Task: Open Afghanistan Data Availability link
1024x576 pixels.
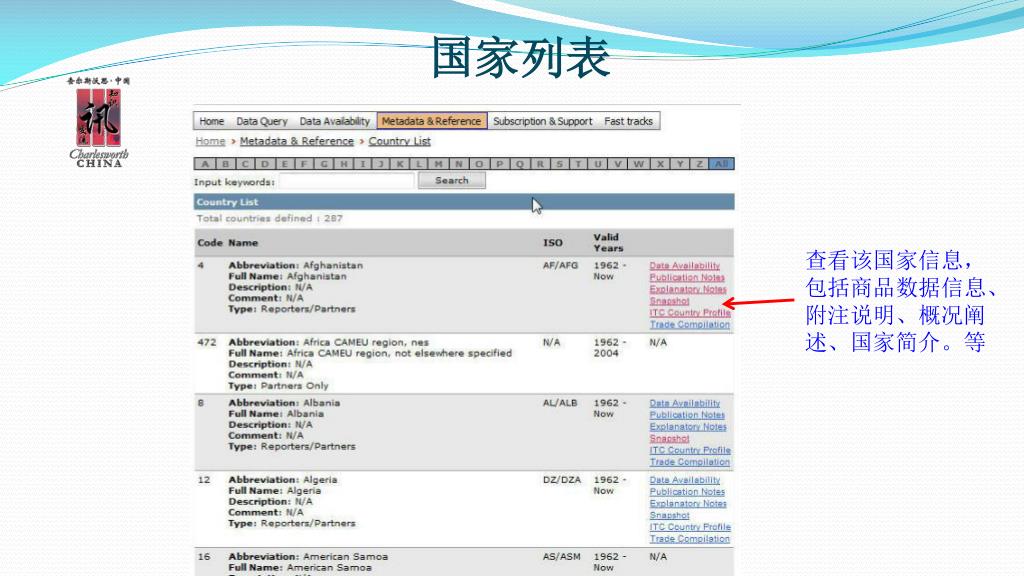Action: [684, 266]
